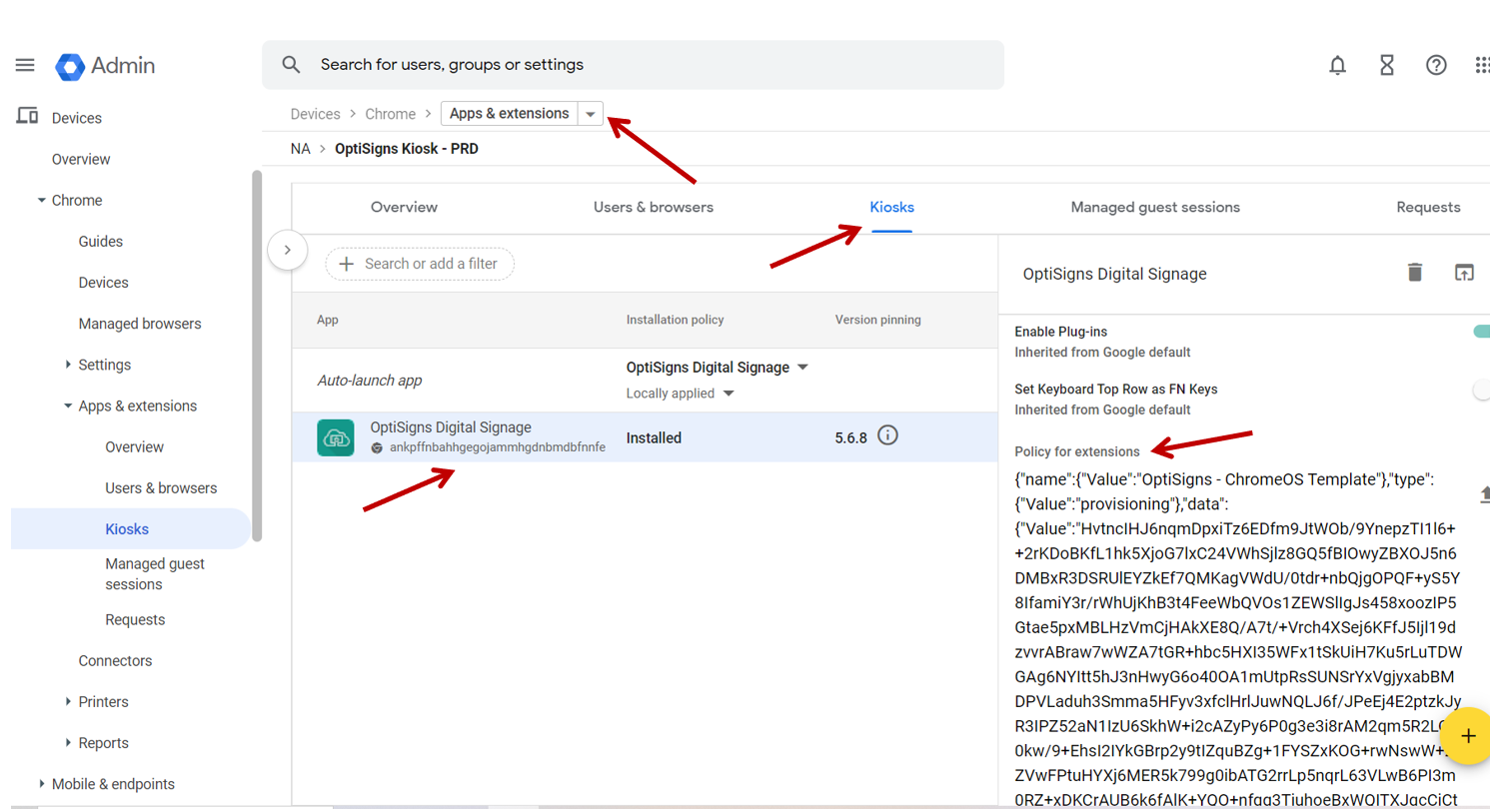Collapse the Chrome tree section
The width and height of the screenshot is (1491, 812).
pyautogui.click(x=41, y=200)
